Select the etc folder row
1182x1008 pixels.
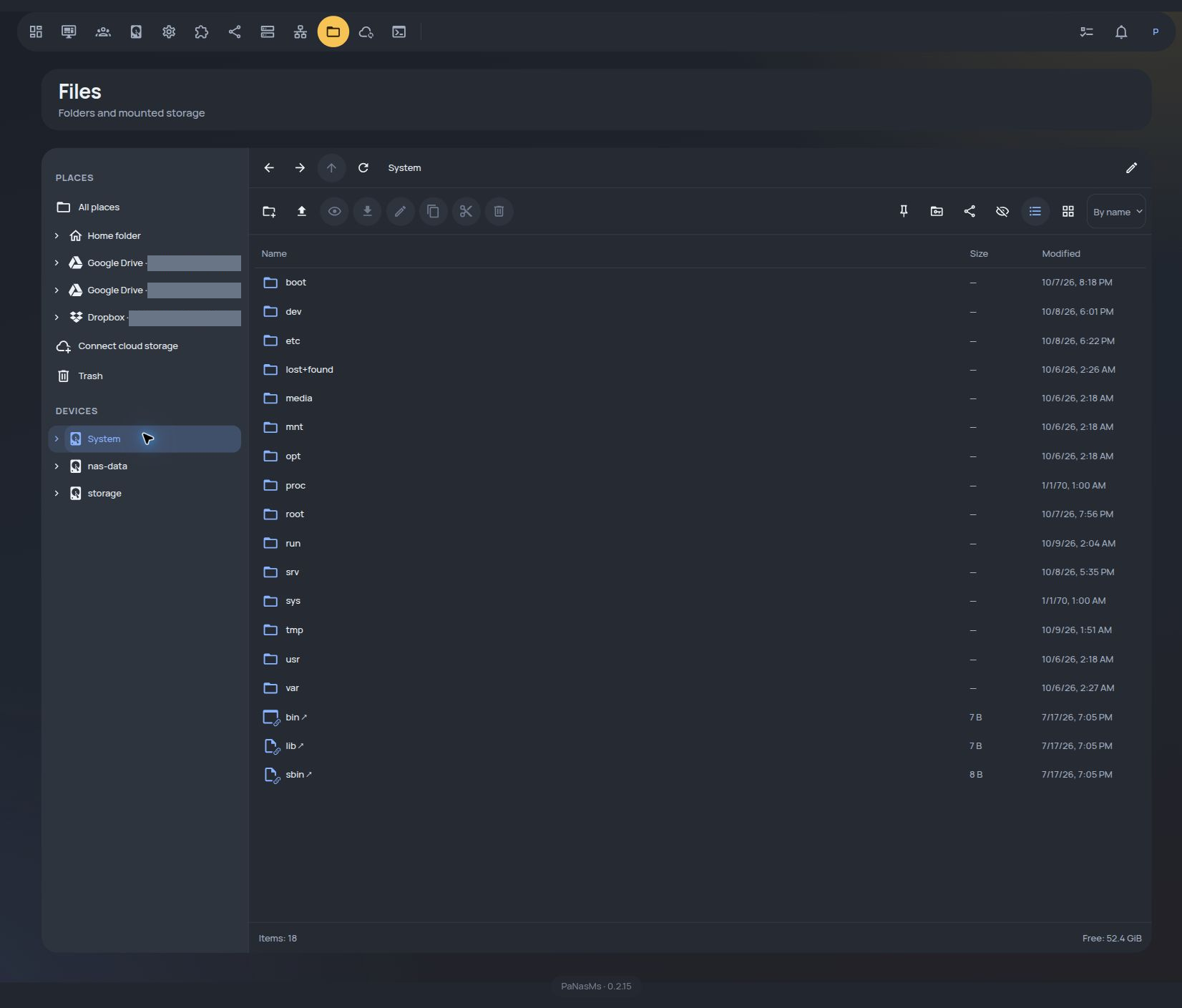click(700, 341)
